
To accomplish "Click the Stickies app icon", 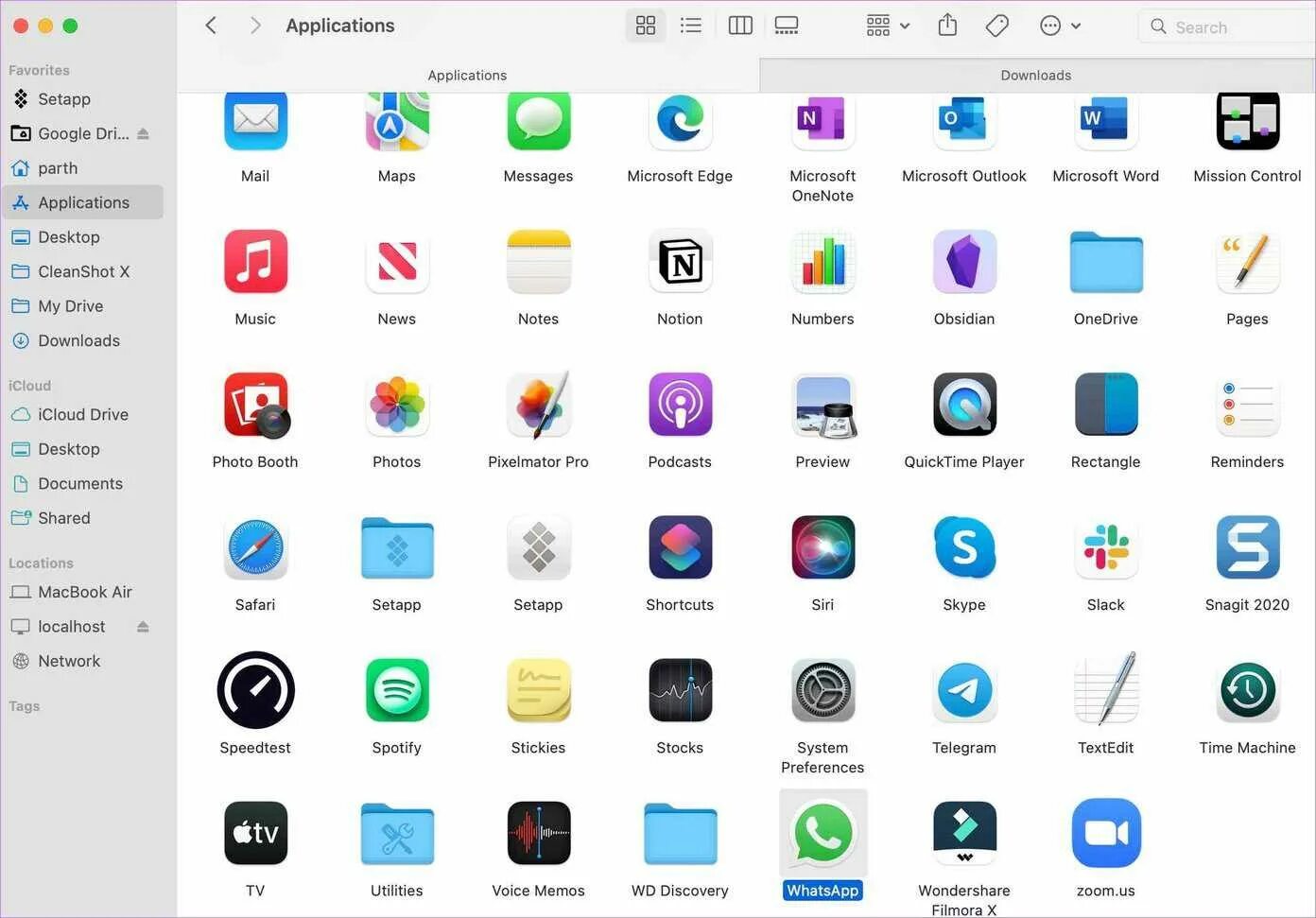I will pyautogui.click(x=539, y=690).
